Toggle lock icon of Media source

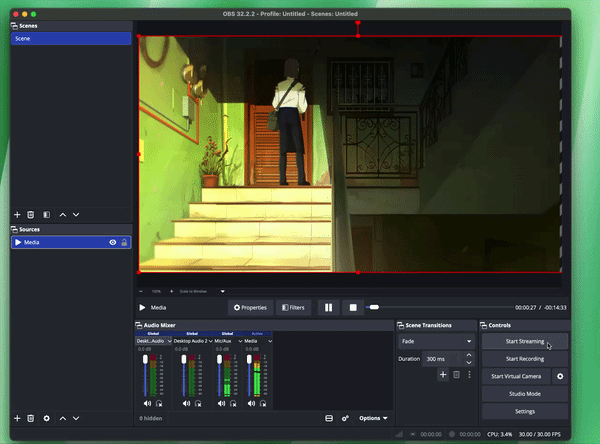[x=124, y=242]
